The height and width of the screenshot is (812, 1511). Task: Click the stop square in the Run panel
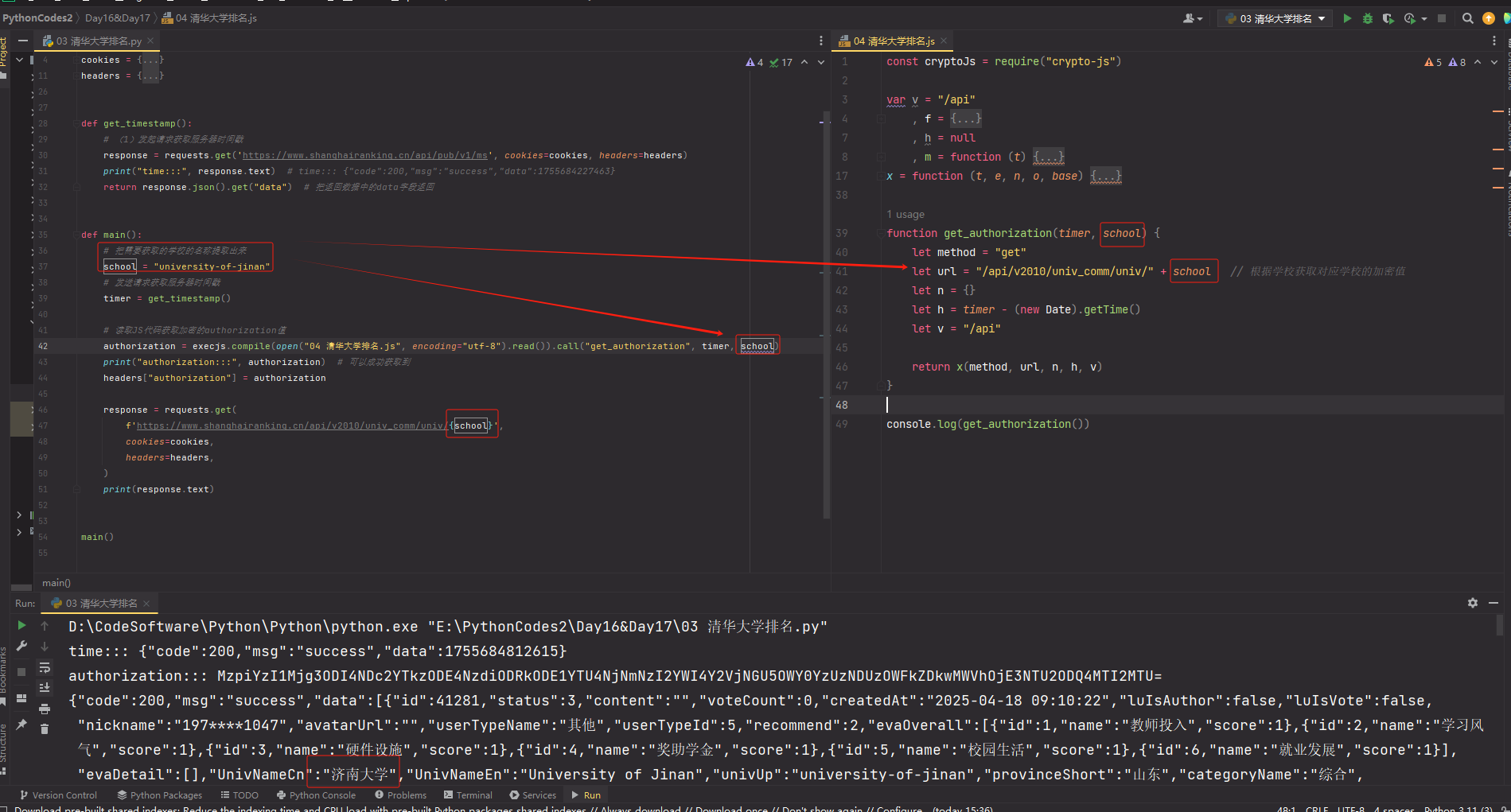pyautogui.click(x=21, y=672)
